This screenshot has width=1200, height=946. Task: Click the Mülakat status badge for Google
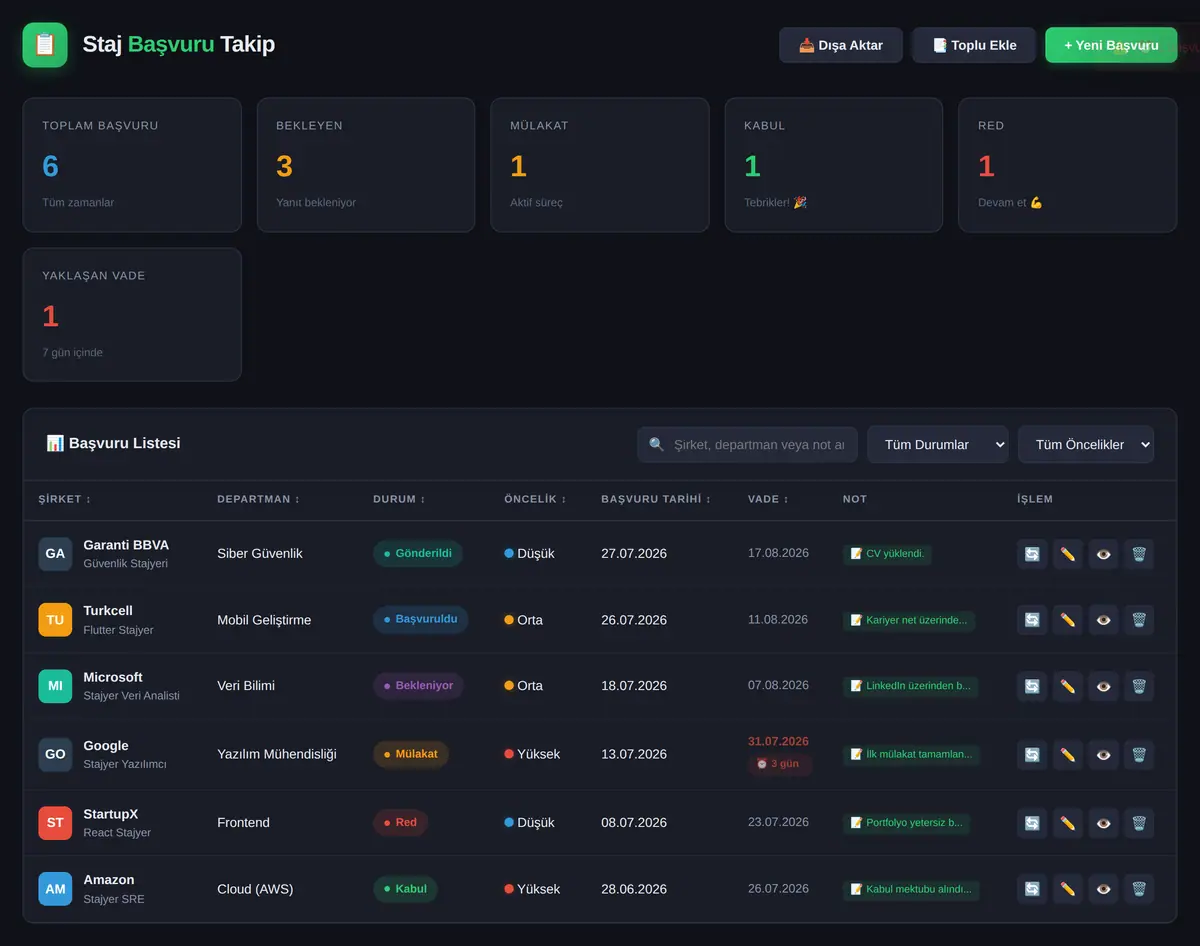411,754
